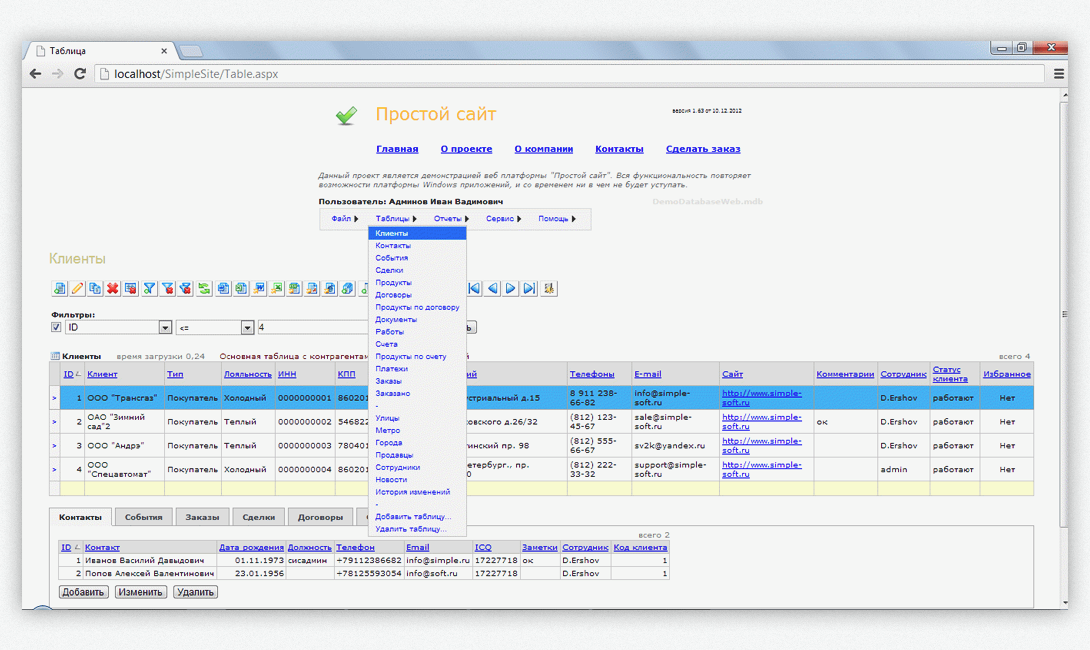Click the Excel document import icon
Viewport: 1090px width, 650px height.
[241, 289]
